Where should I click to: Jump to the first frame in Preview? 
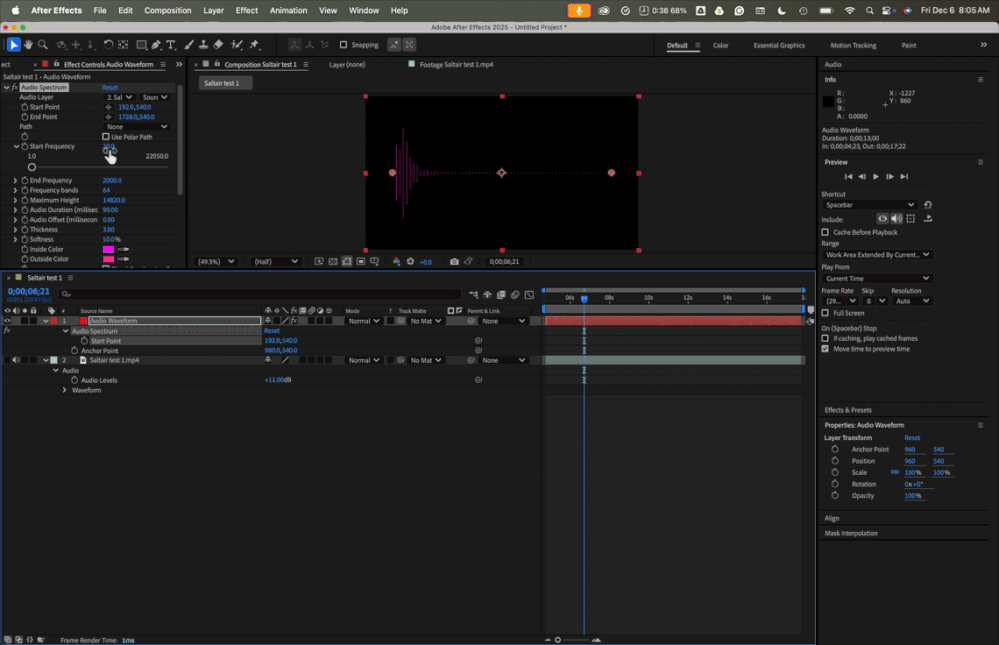(x=848, y=177)
